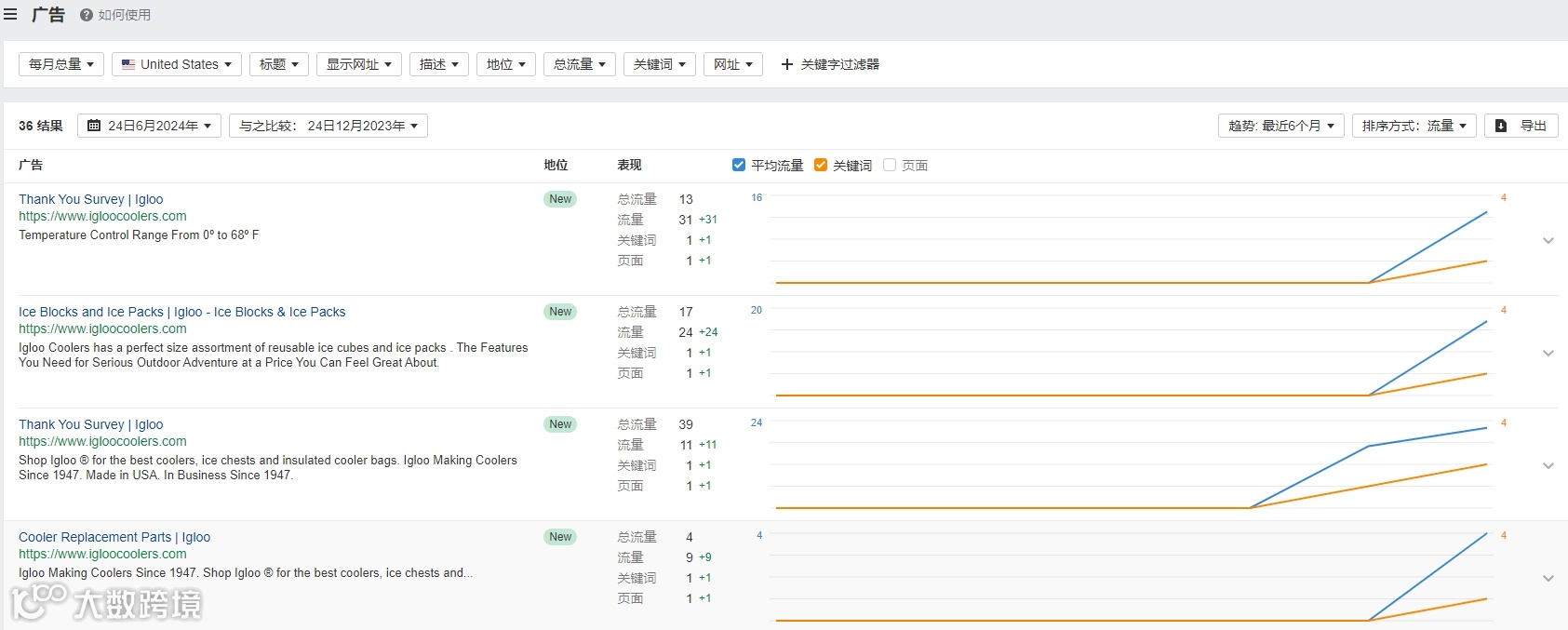Uncheck the 关键词 checkbox
This screenshot has height=630, width=1568.
pos(821,165)
